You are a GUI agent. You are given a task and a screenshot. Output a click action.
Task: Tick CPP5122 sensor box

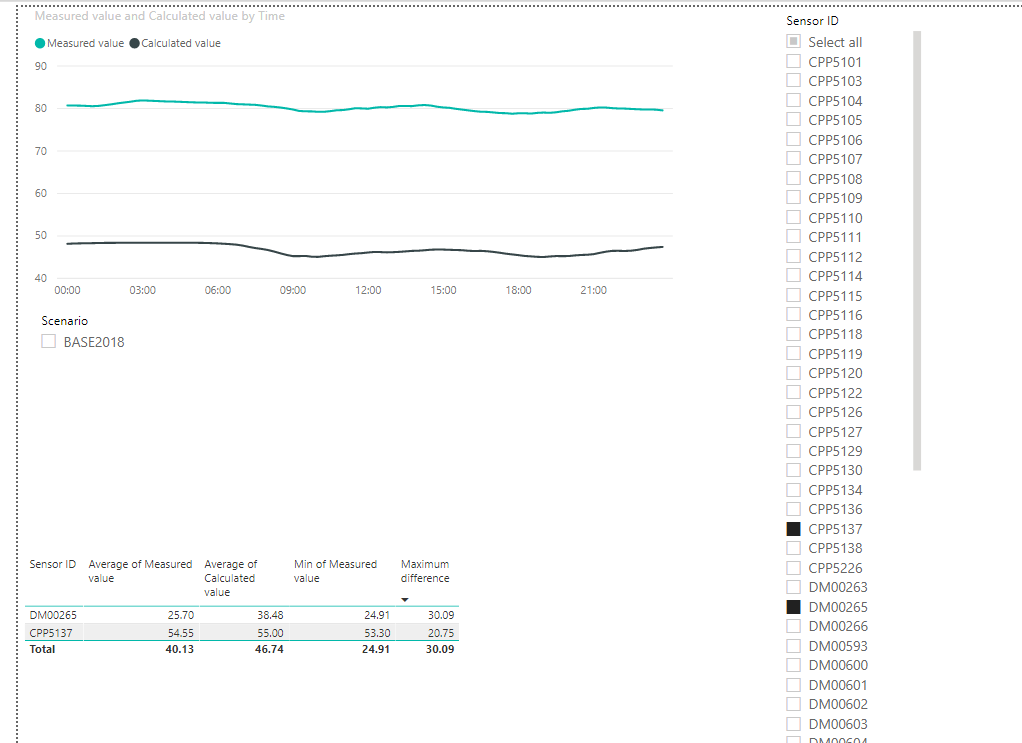pyautogui.click(x=793, y=392)
